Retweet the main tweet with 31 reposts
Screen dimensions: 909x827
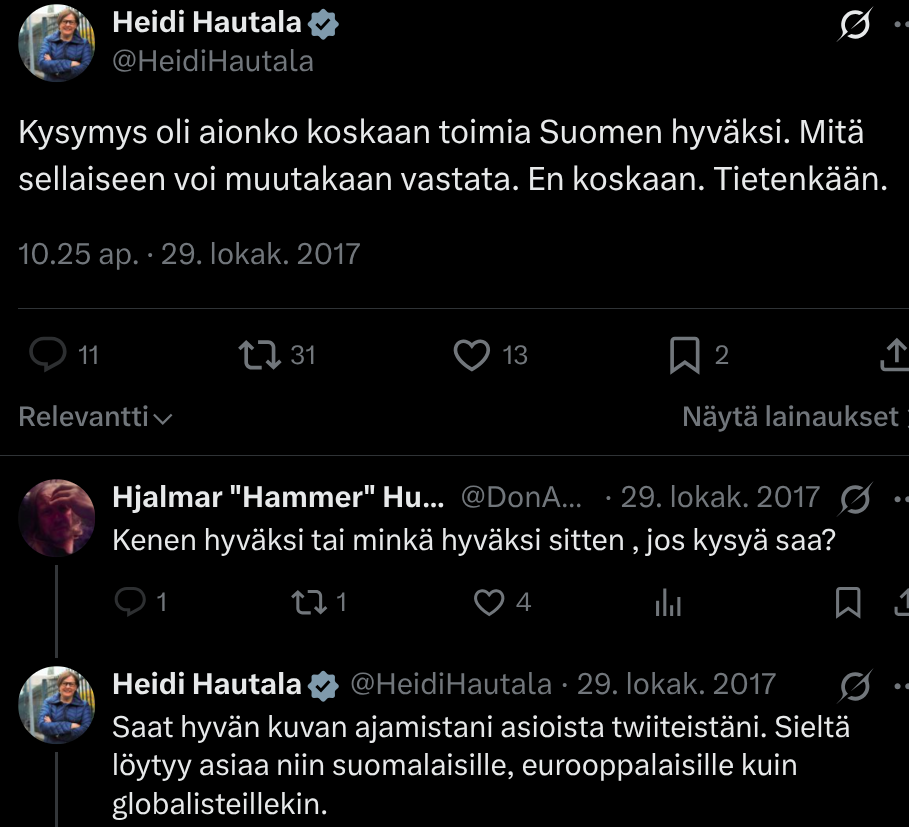(260, 355)
